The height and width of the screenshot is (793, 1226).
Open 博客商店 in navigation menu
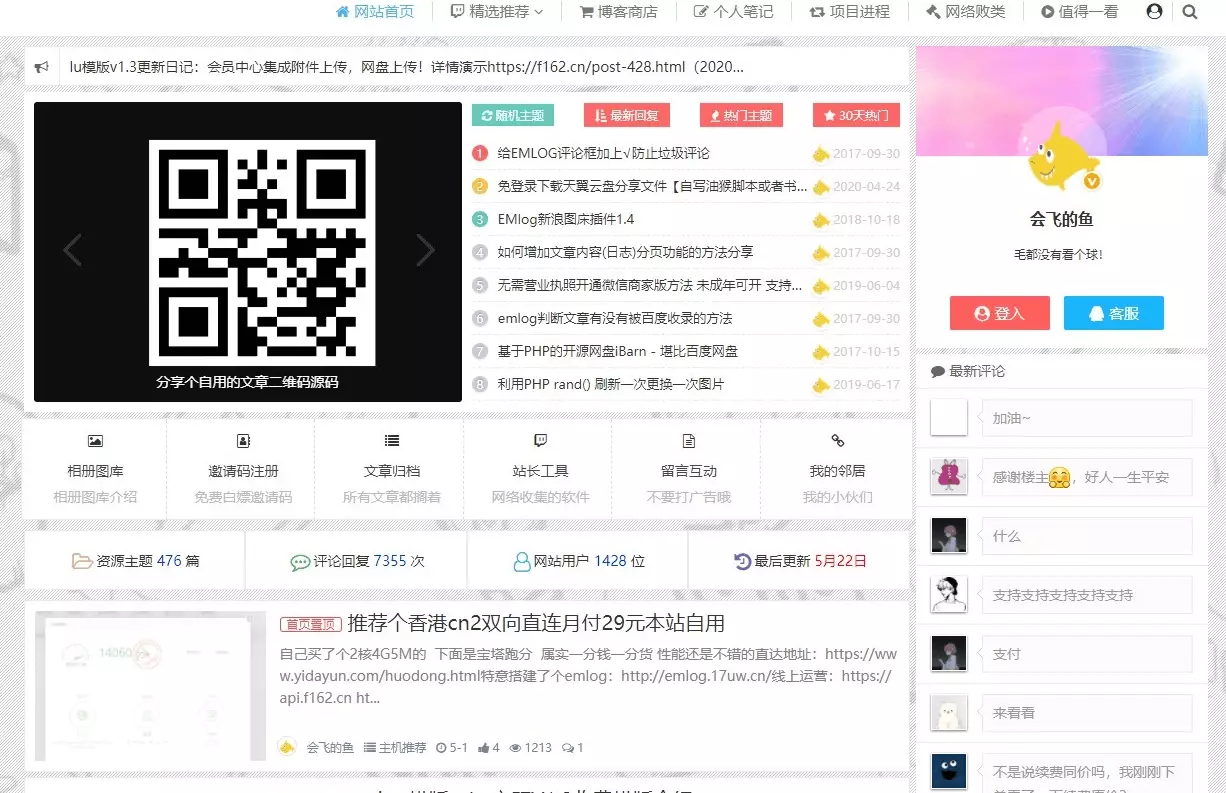click(618, 12)
